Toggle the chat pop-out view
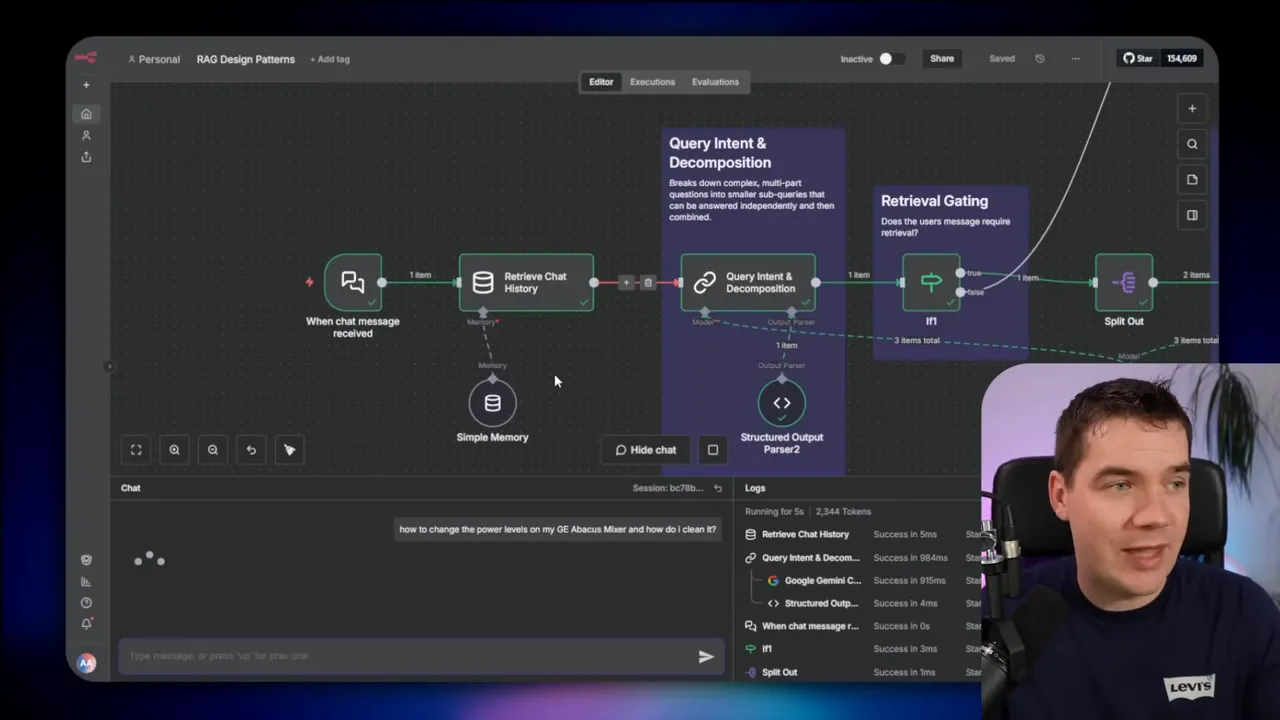 (x=712, y=450)
